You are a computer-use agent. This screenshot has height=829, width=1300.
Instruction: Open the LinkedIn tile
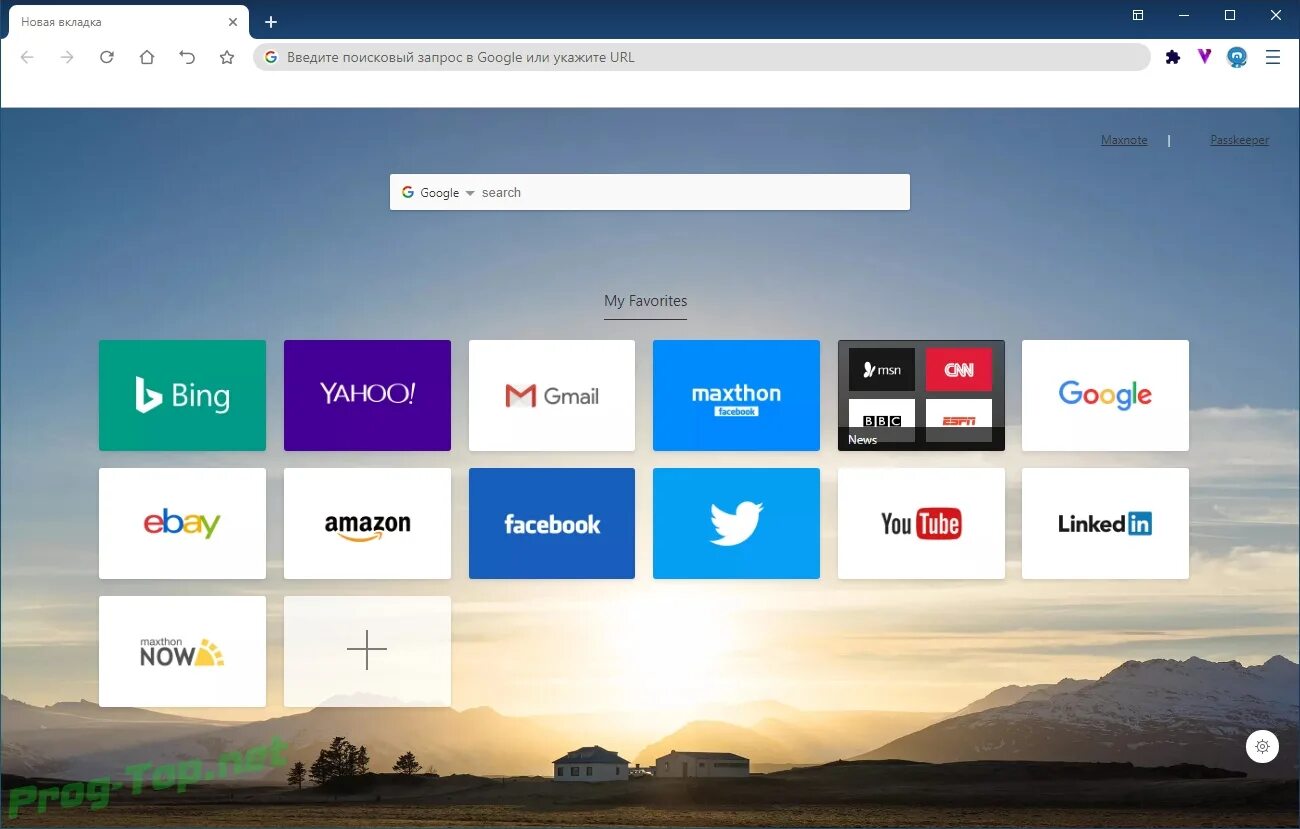click(x=1105, y=523)
